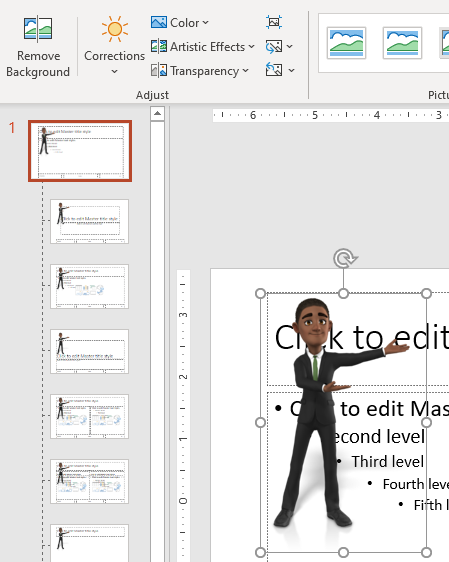449x562 pixels.
Task: Click the Compress Pictures icon
Action: point(274,22)
